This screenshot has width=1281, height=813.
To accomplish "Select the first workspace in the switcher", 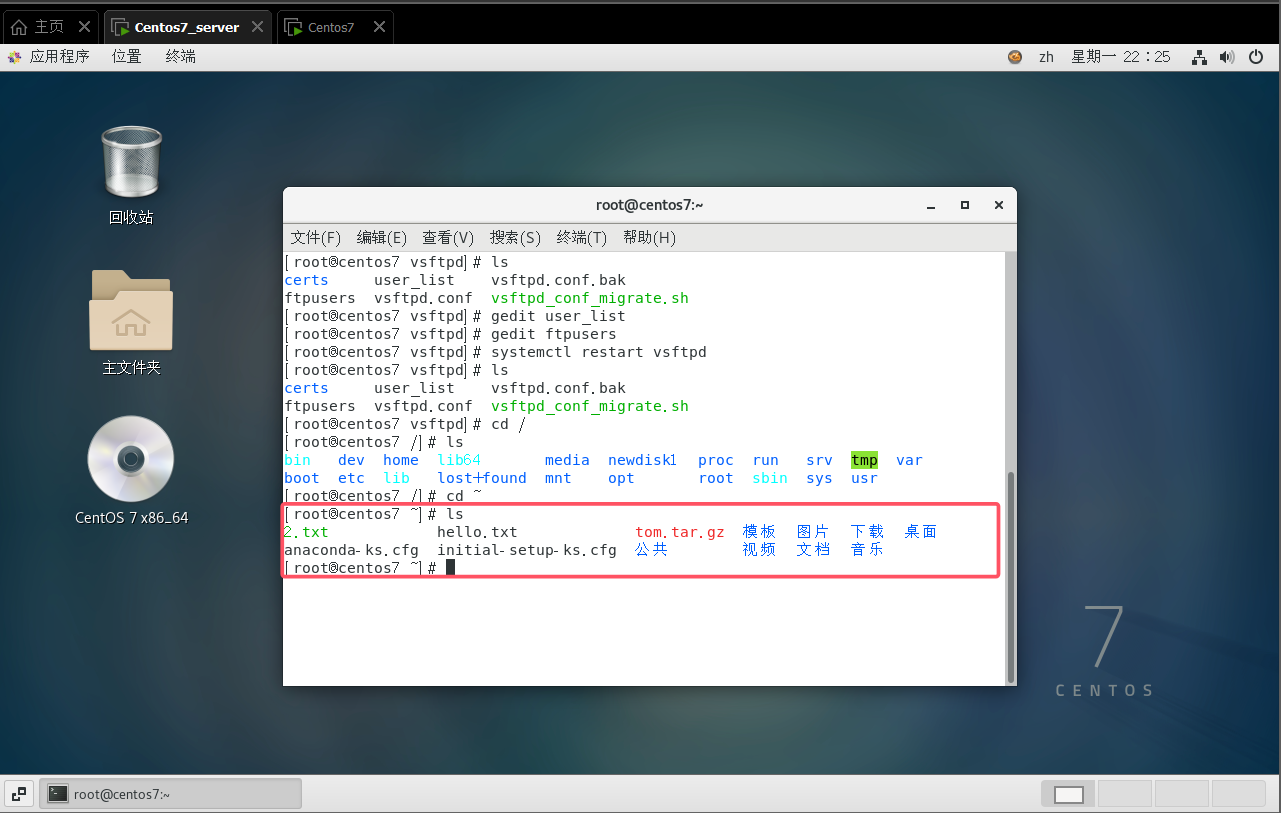I will [1068, 794].
